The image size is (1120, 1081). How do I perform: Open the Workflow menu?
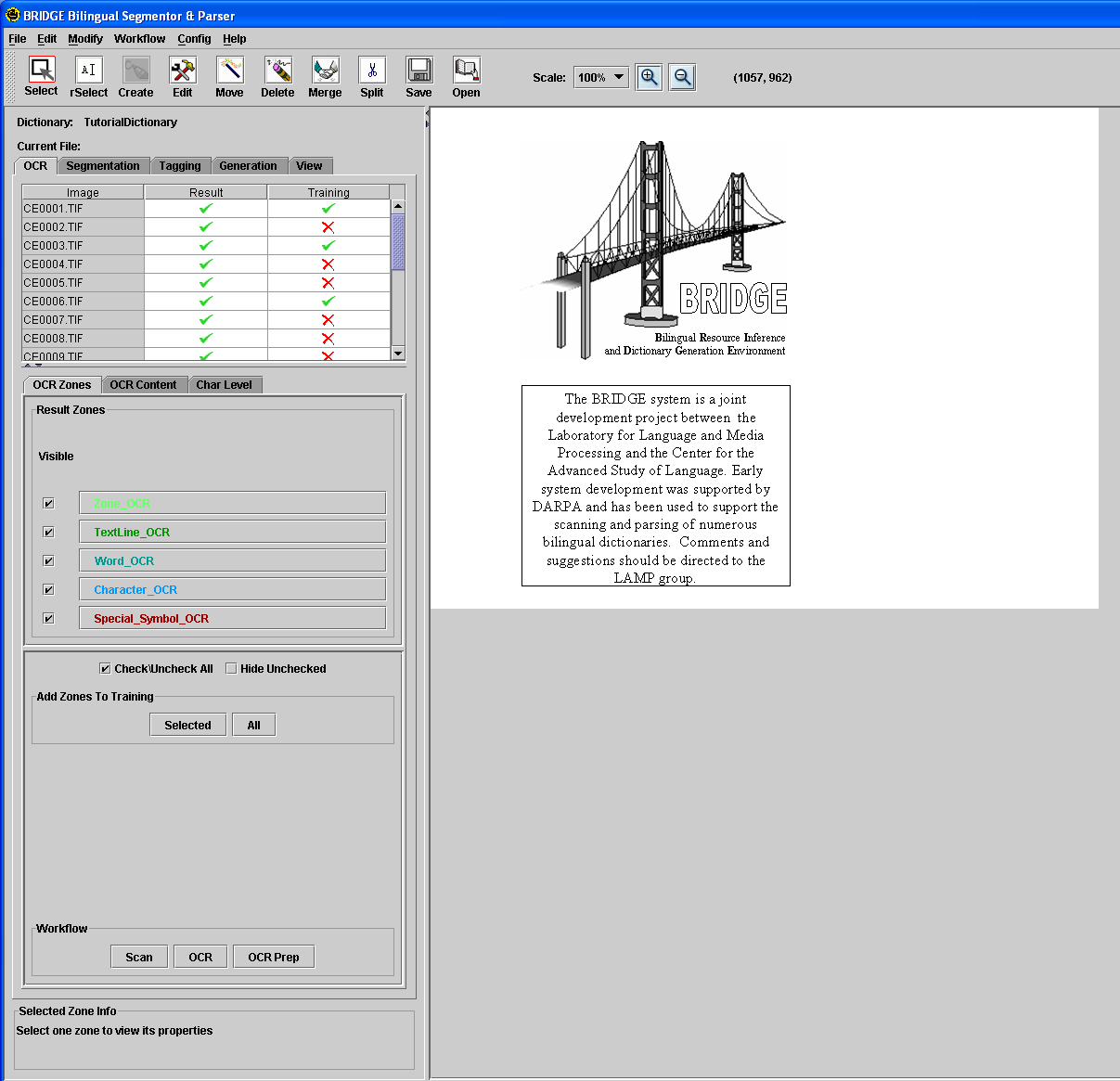[139, 39]
